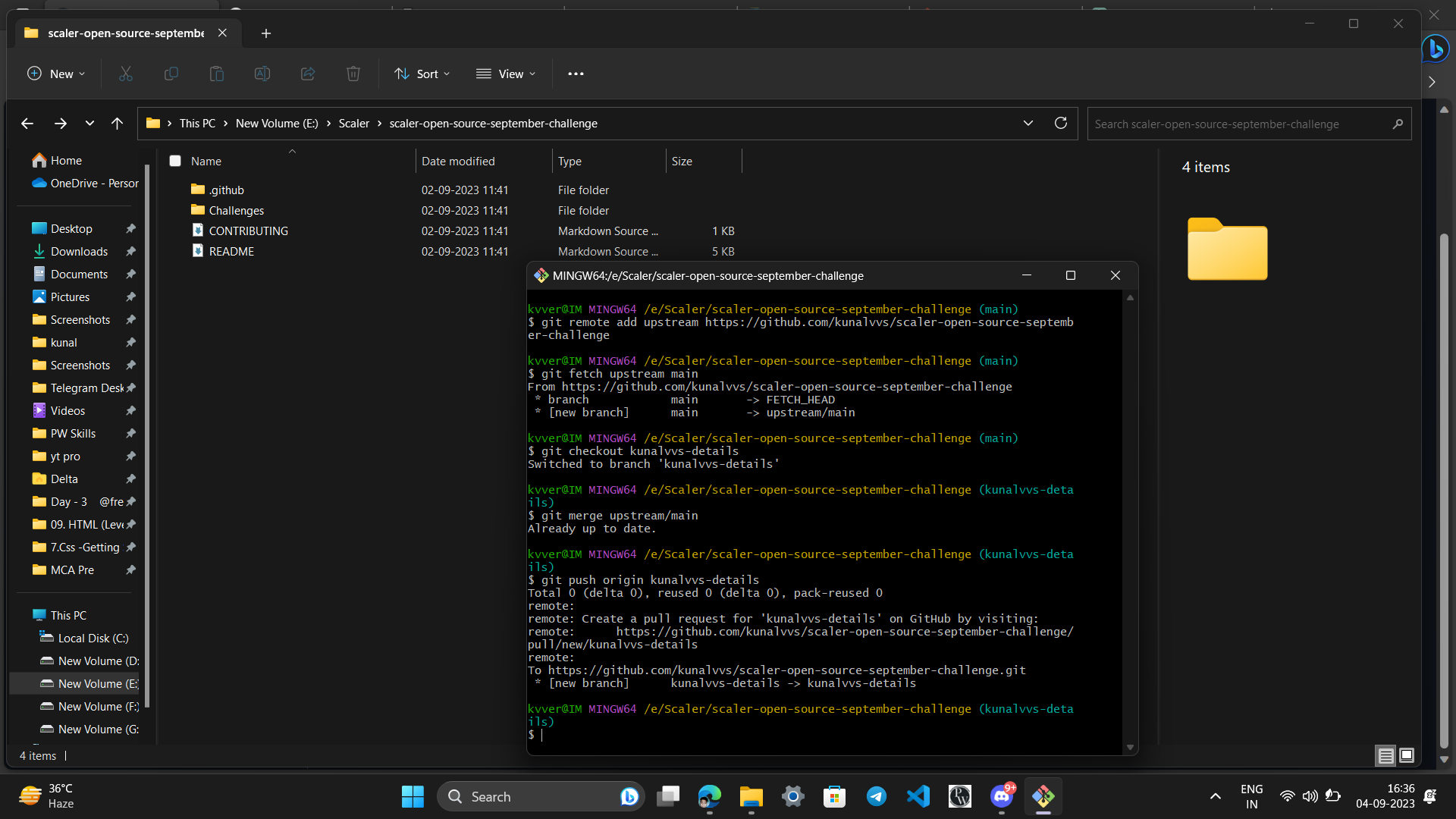Open the View dropdown
This screenshot has height=819, width=1456.
coord(506,74)
